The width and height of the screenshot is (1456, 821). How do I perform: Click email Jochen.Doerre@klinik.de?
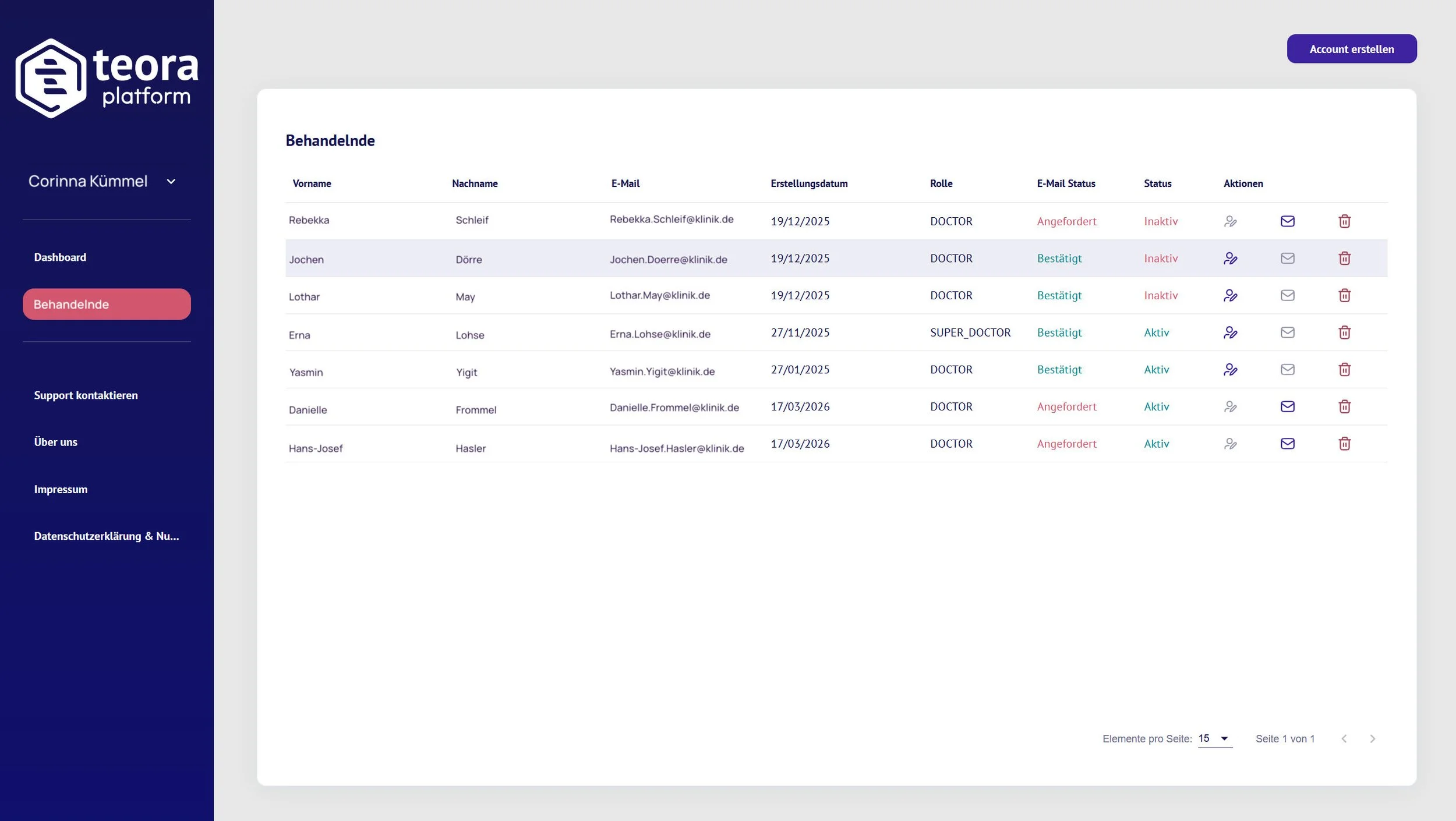[668, 260]
